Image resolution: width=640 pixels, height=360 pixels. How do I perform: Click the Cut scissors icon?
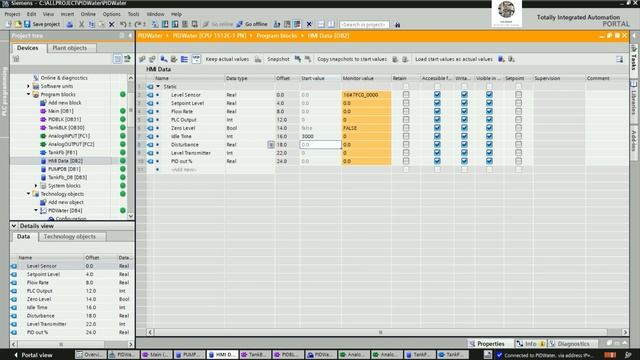point(81,24)
